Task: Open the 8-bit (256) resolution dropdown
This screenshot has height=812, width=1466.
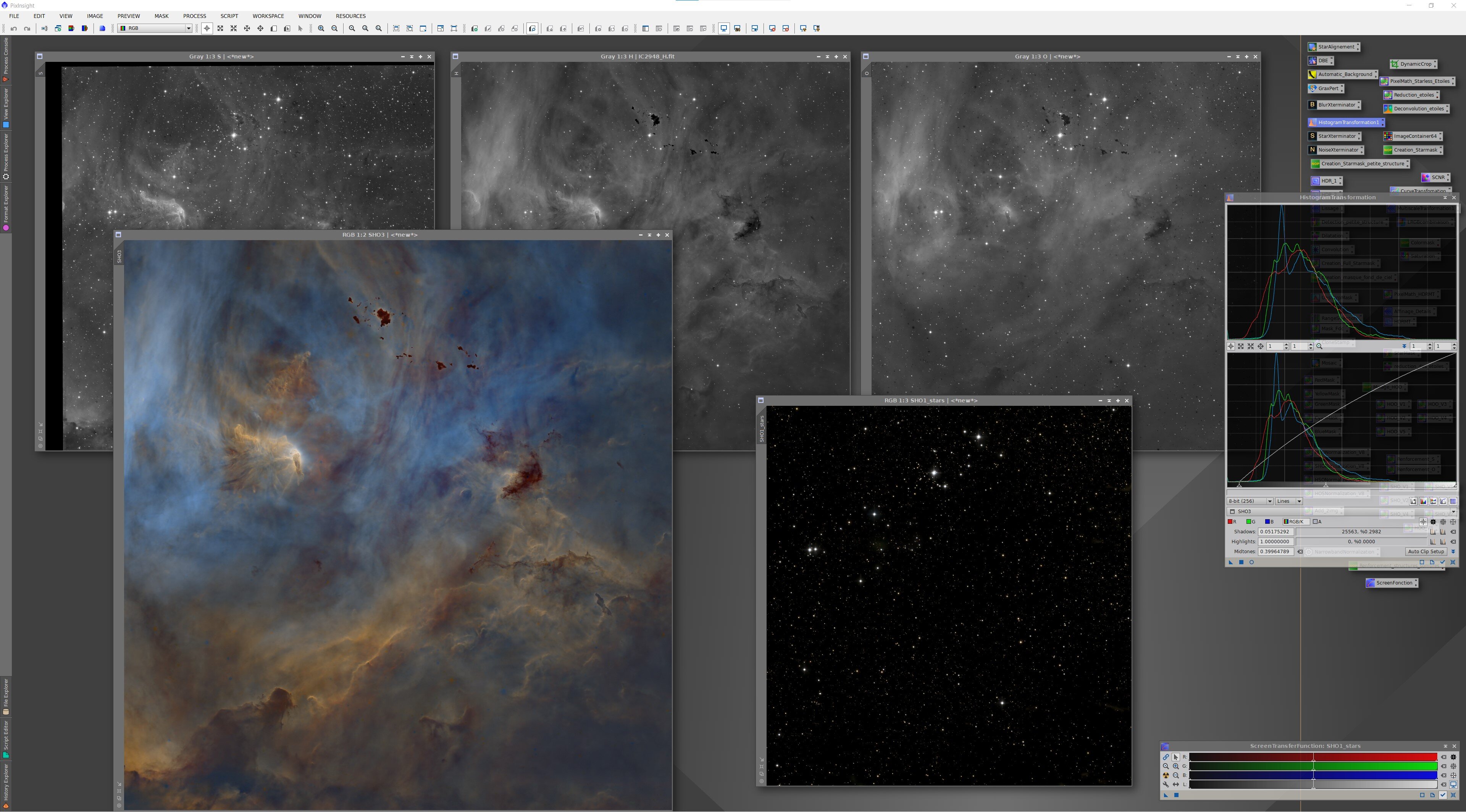Action: pyautogui.click(x=1250, y=501)
